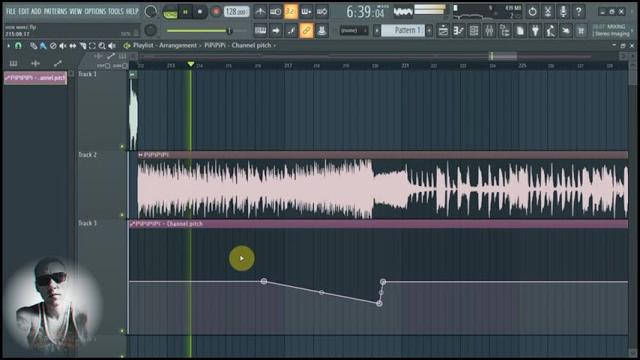Screen dimensions: 640x360
Task: Click the lowest automation point of the pitch curve
Action: pos(379,303)
